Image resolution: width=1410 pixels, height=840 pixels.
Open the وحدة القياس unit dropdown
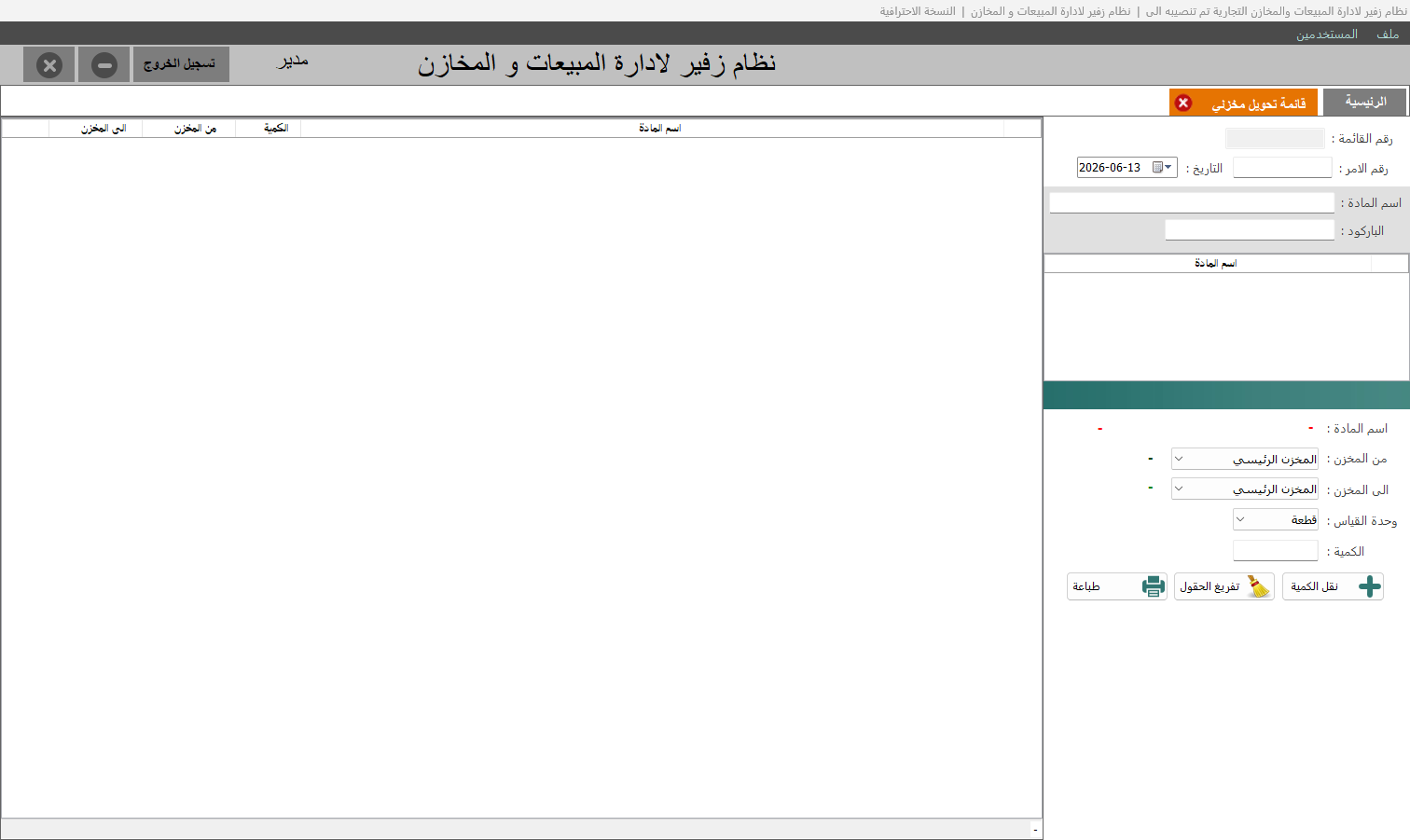(x=1240, y=519)
